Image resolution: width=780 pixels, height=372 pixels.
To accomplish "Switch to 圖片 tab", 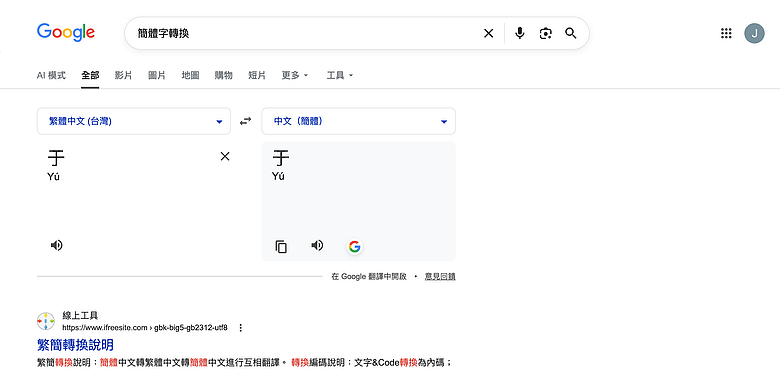I will (x=157, y=75).
